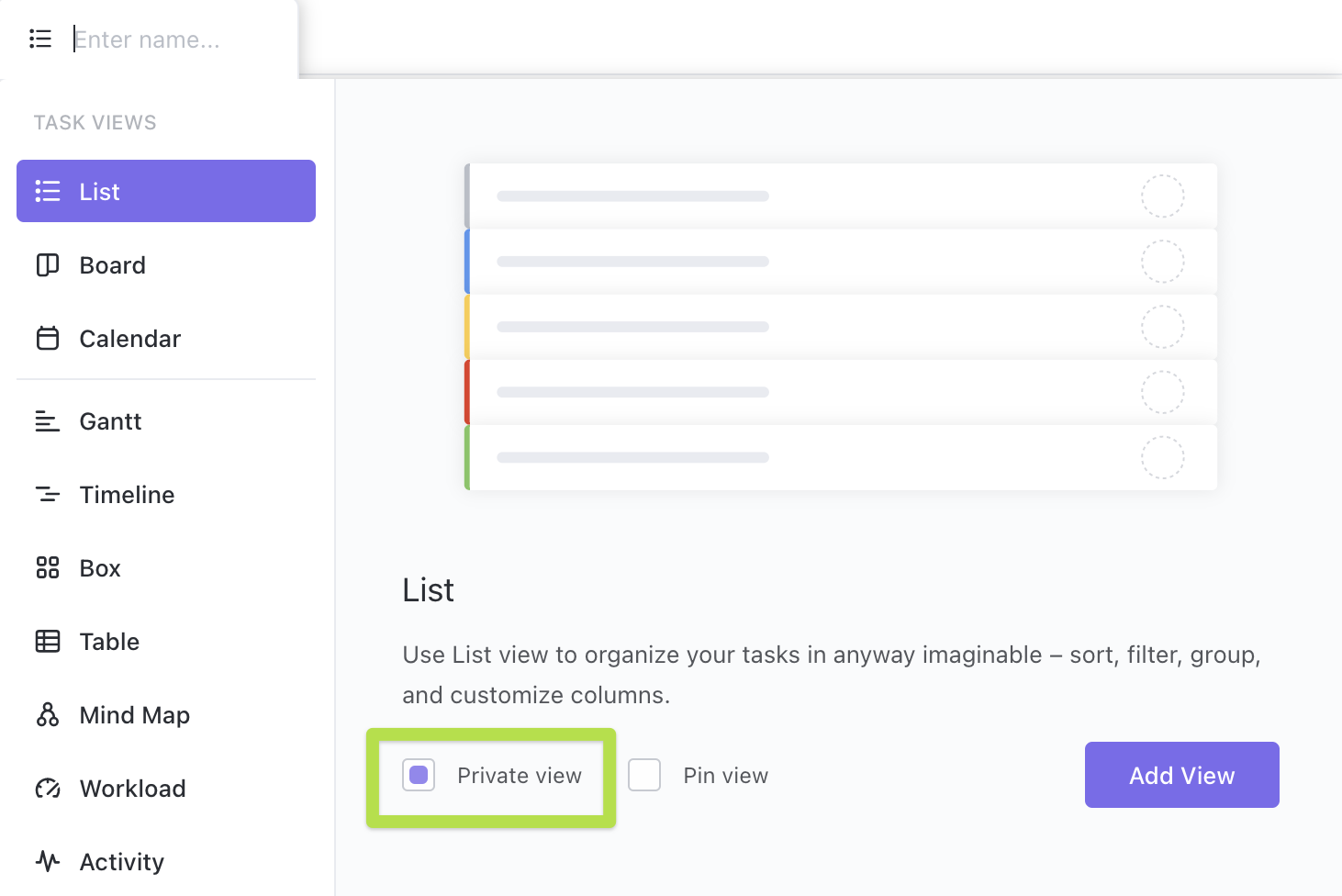Select the Board view icon
Image resolution: width=1342 pixels, height=896 pixels.
(x=48, y=265)
